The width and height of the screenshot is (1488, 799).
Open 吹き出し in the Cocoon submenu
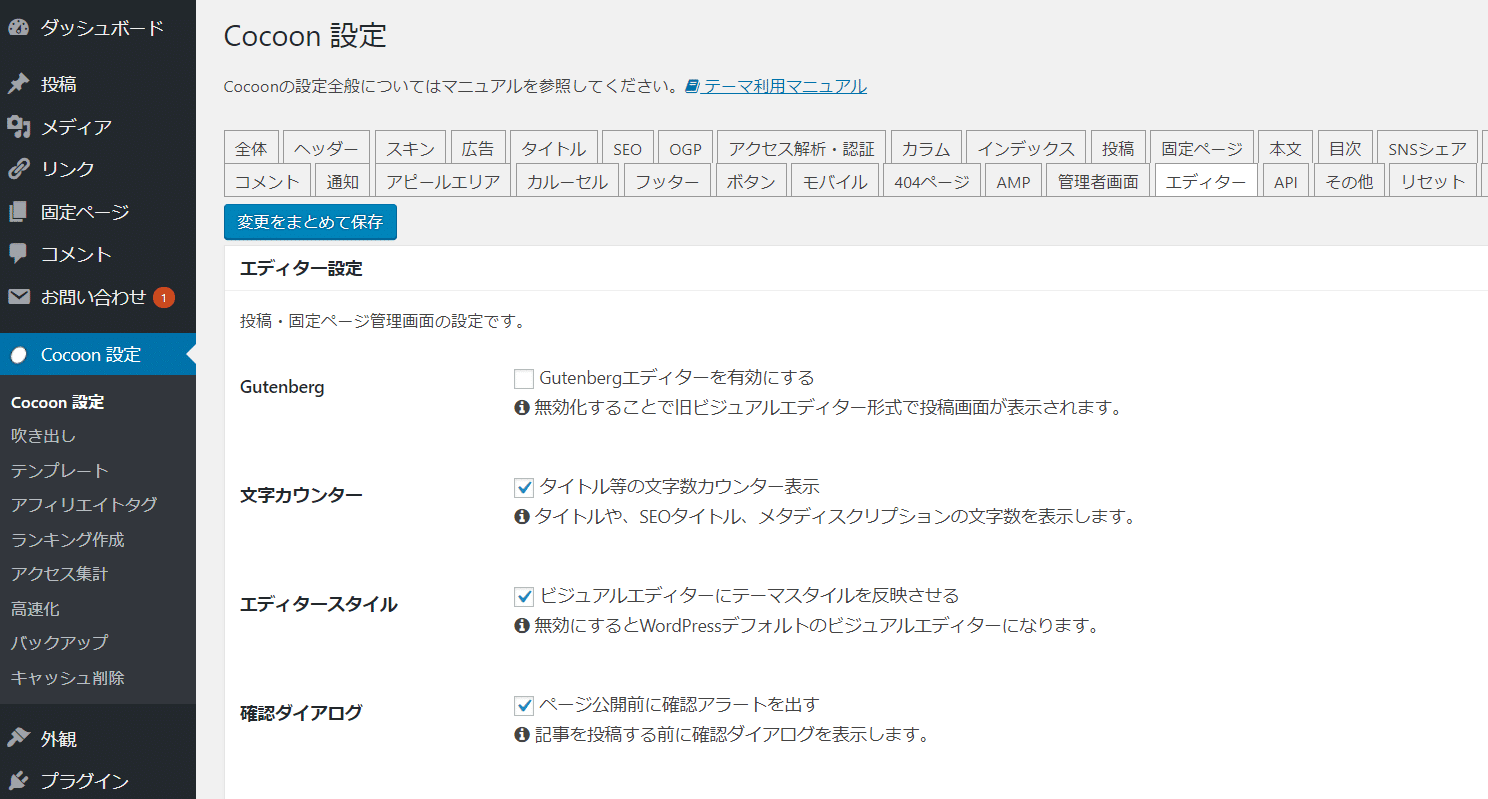pyautogui.click(x=43, y=436)
